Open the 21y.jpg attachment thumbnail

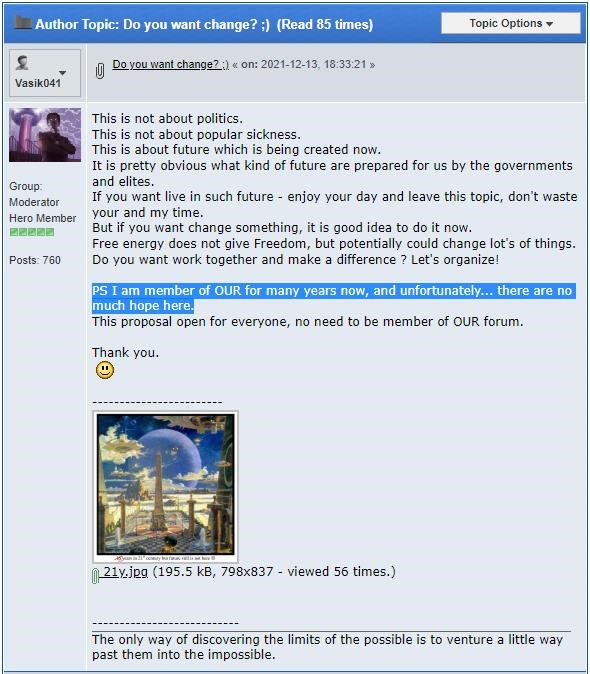(x=165, y=487)
